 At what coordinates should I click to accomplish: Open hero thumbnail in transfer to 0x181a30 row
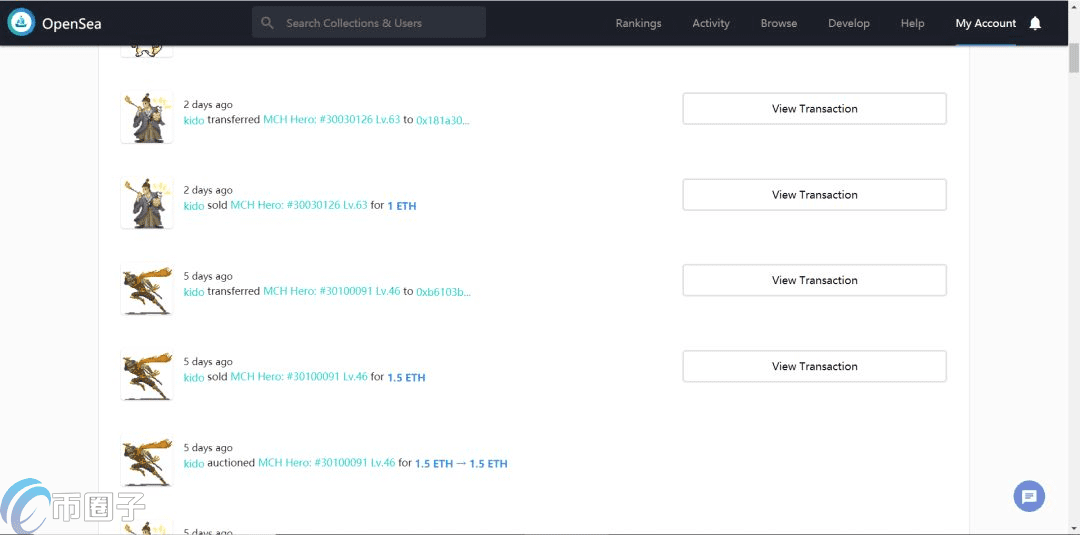click(x=147, y=118)
